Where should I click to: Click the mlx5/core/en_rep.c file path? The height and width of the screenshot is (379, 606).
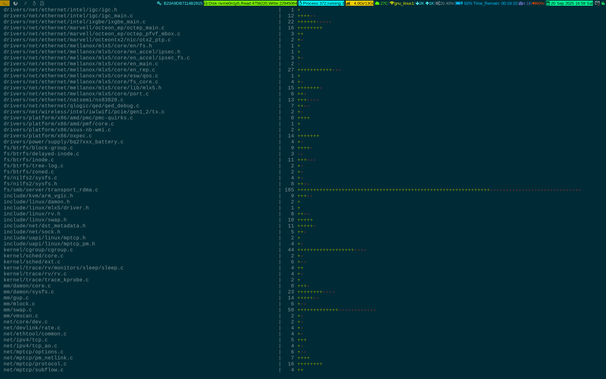[x=79, y=70]
